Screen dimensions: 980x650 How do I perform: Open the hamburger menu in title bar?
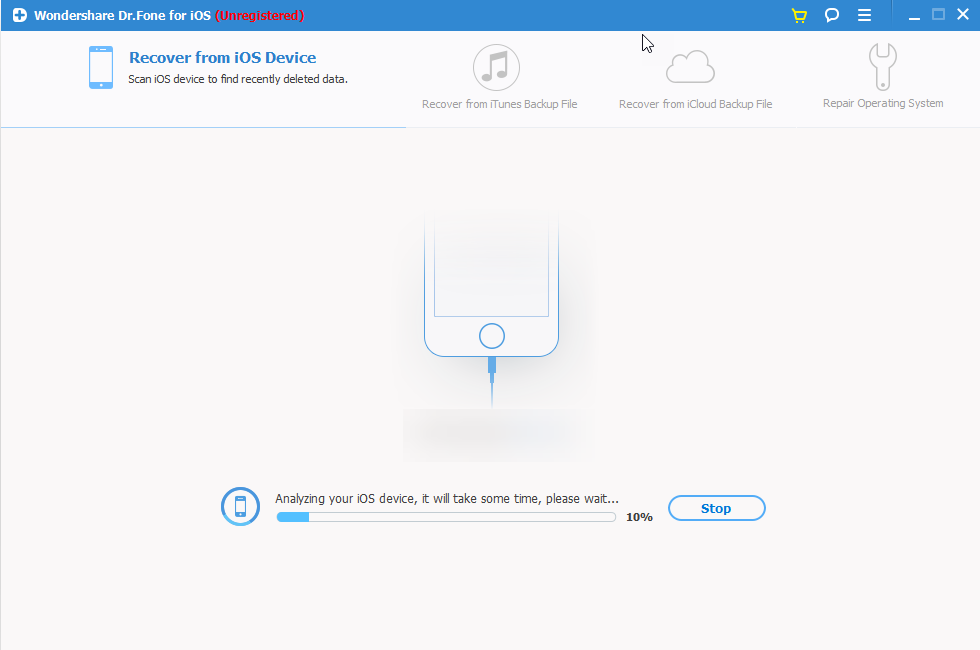[x=864, y=15]
